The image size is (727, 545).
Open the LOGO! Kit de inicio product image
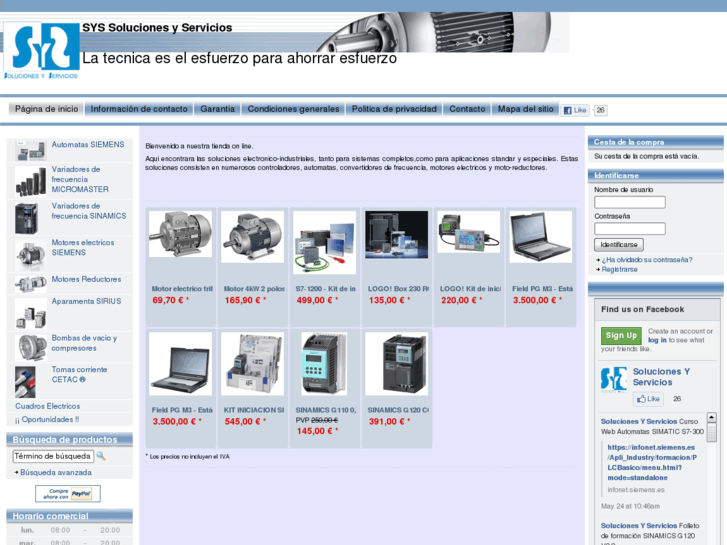(469, 232)
